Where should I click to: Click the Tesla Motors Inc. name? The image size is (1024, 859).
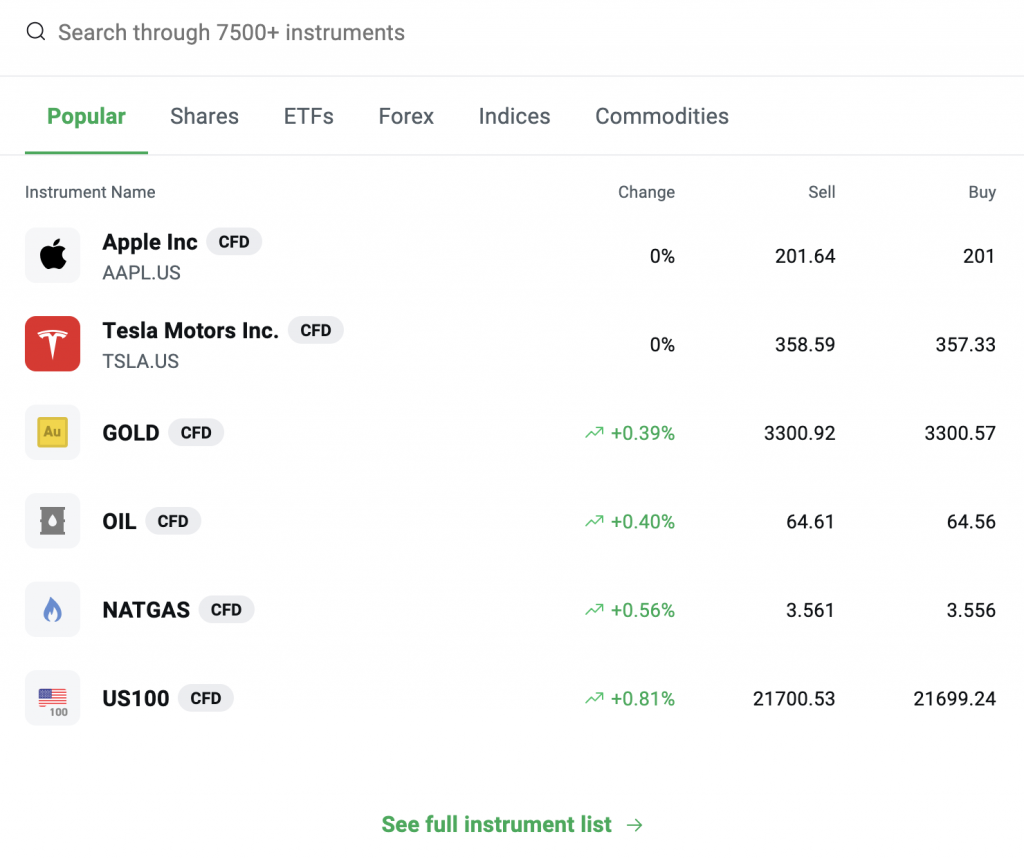(190, 331)
